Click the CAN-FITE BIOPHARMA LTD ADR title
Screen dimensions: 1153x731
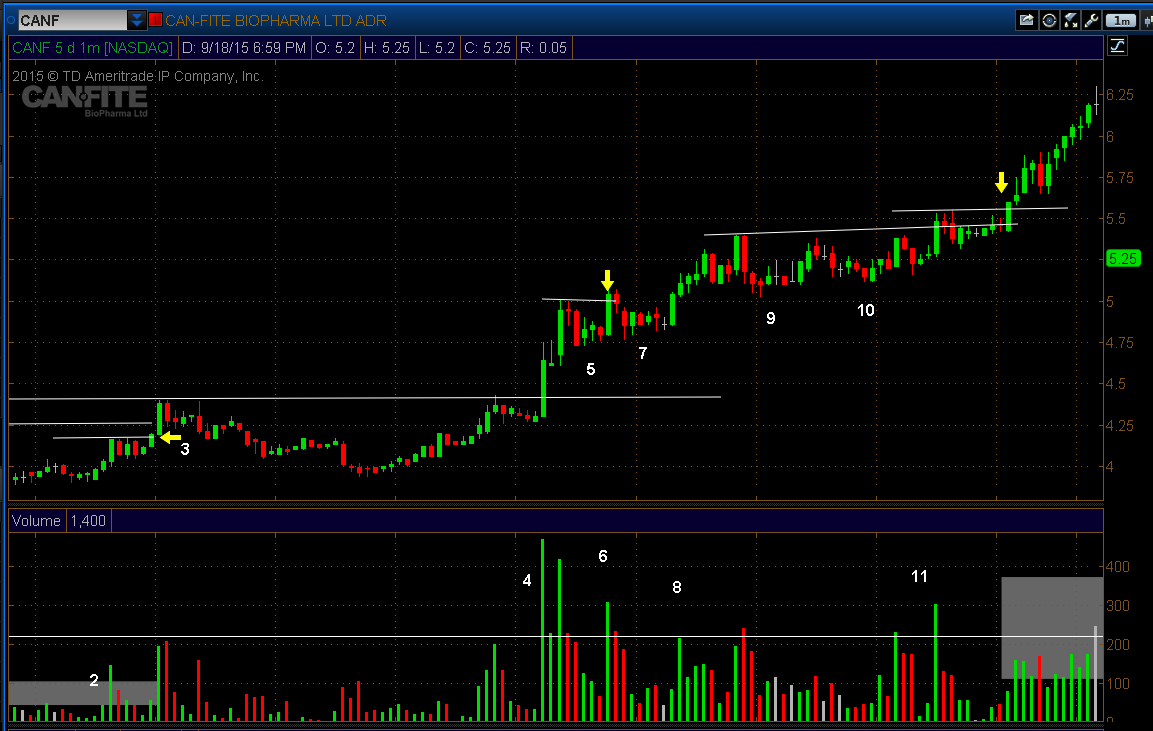pos(276,21)
